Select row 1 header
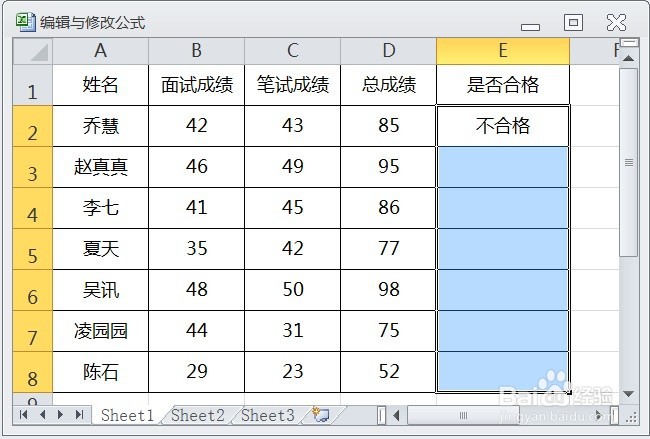650x439 pixels. pos(33,85)
